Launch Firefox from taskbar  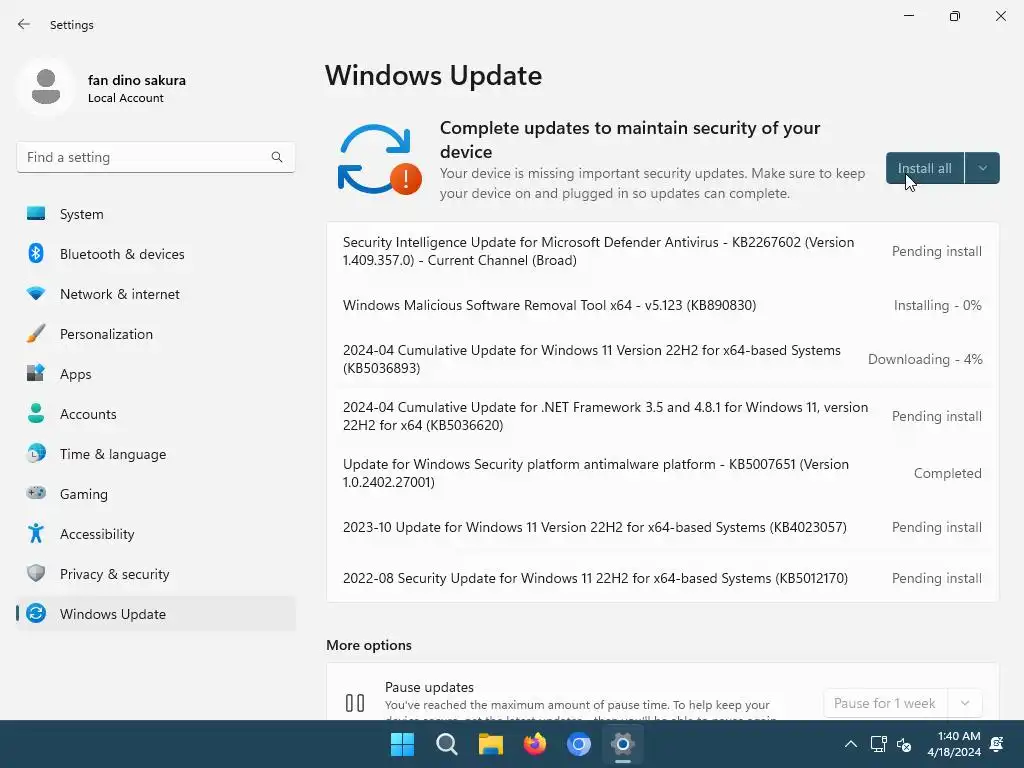535,744
